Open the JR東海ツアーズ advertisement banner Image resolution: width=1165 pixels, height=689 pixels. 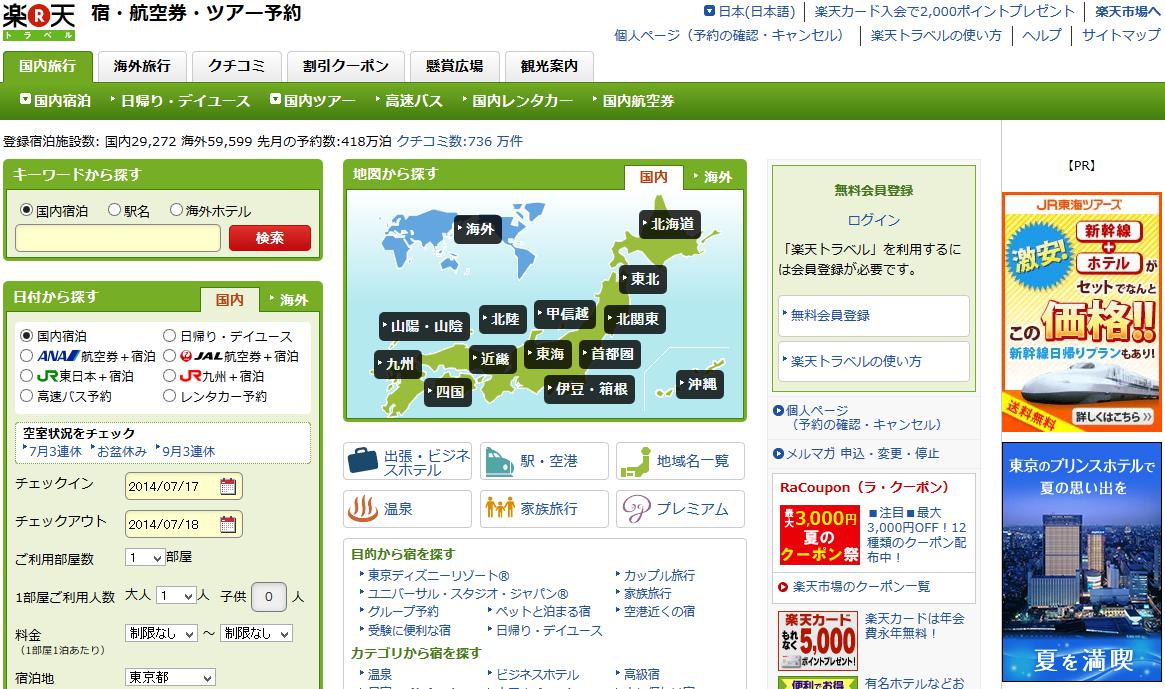coord(1082,312)
